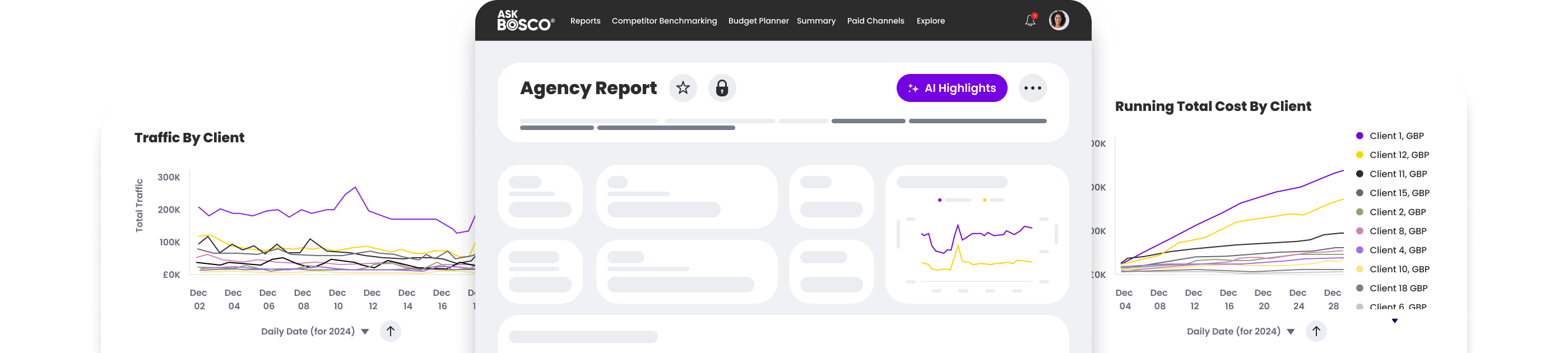1568x353 pixels.
Task: Toggle Client 11, GBP legend series
Action: pos(1398,174)
